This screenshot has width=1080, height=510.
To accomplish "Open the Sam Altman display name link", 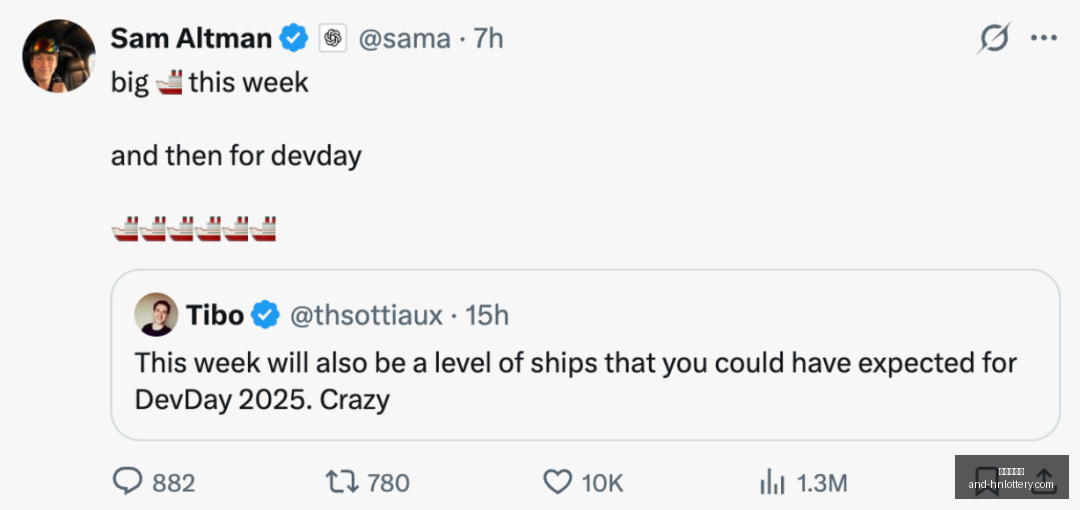I will click(x=191, y=38).
